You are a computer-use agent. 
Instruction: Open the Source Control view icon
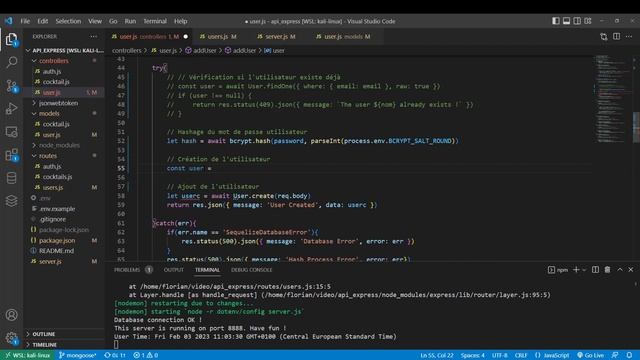(x=11, y=86)
